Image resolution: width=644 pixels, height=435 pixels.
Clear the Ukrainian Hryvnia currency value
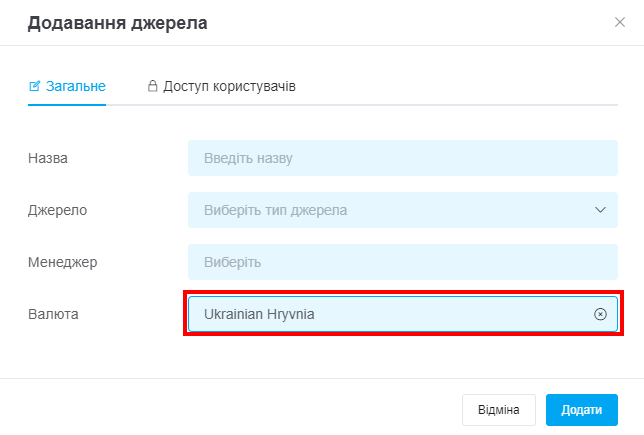tap(600, 314)
